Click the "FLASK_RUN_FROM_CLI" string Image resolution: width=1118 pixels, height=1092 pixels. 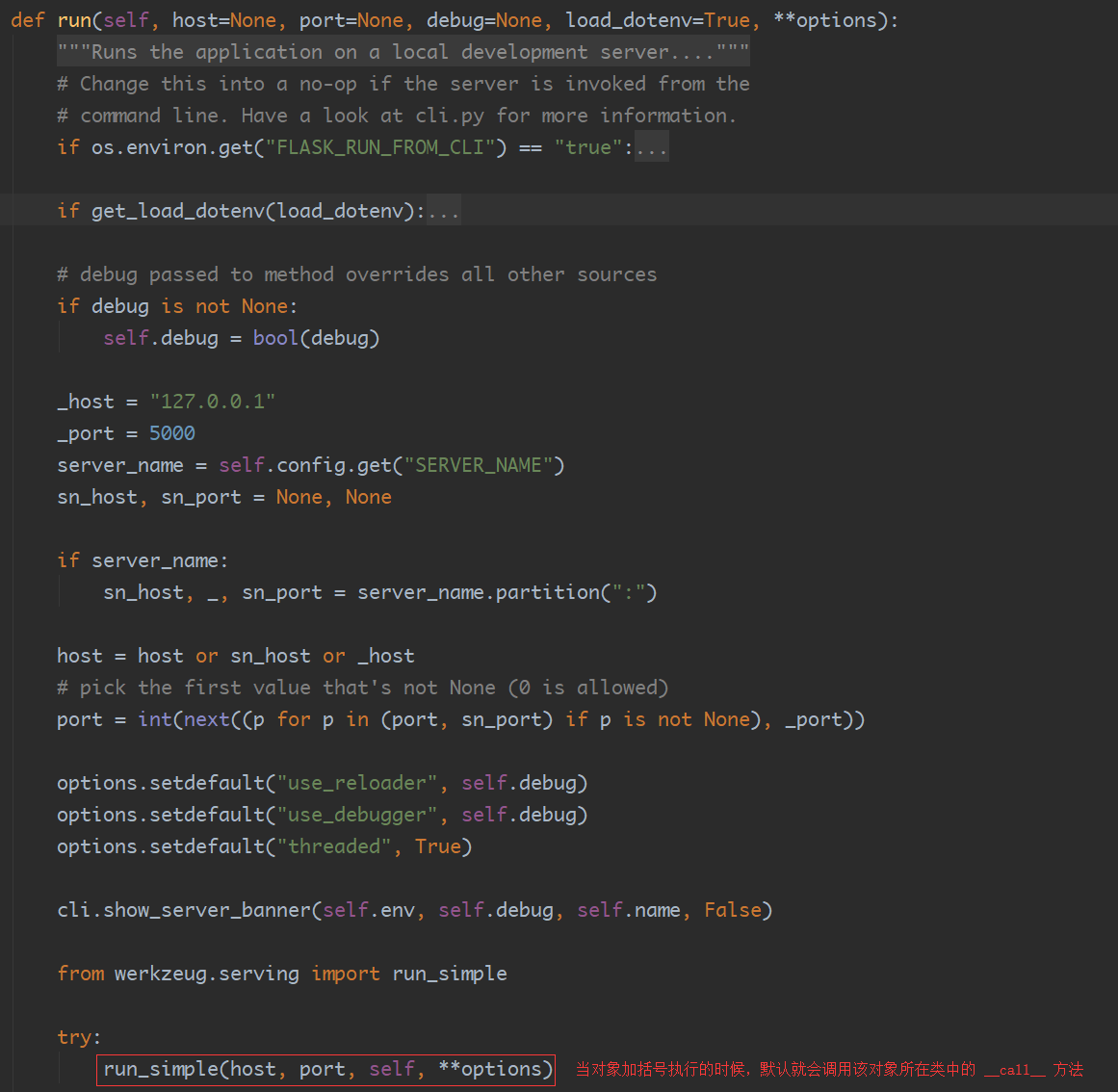tap(380, 147)
